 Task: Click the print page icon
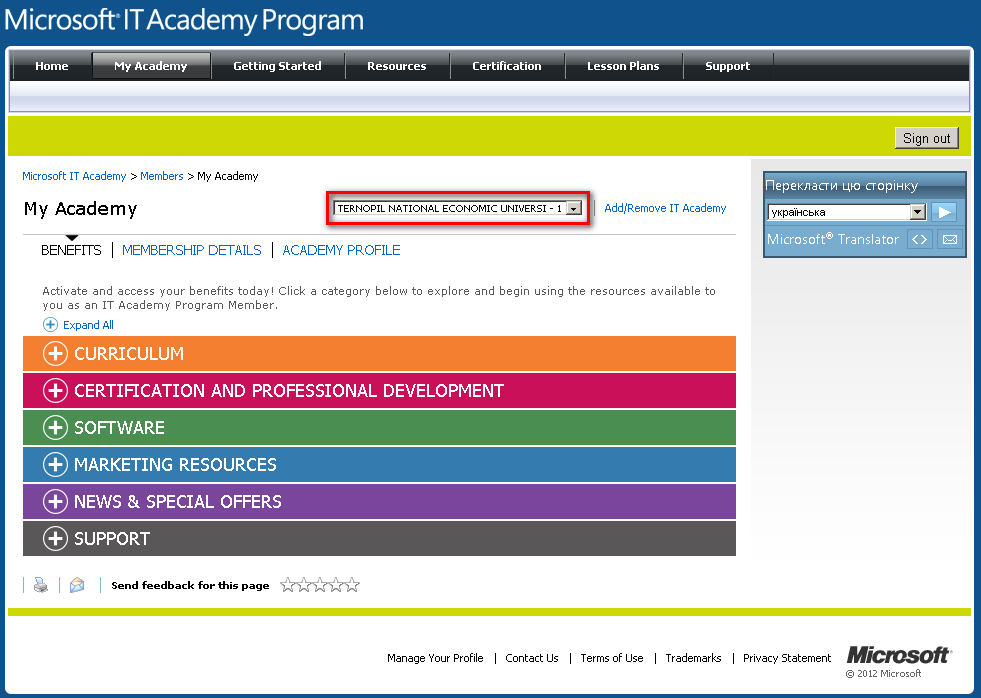tap(41, 585)
